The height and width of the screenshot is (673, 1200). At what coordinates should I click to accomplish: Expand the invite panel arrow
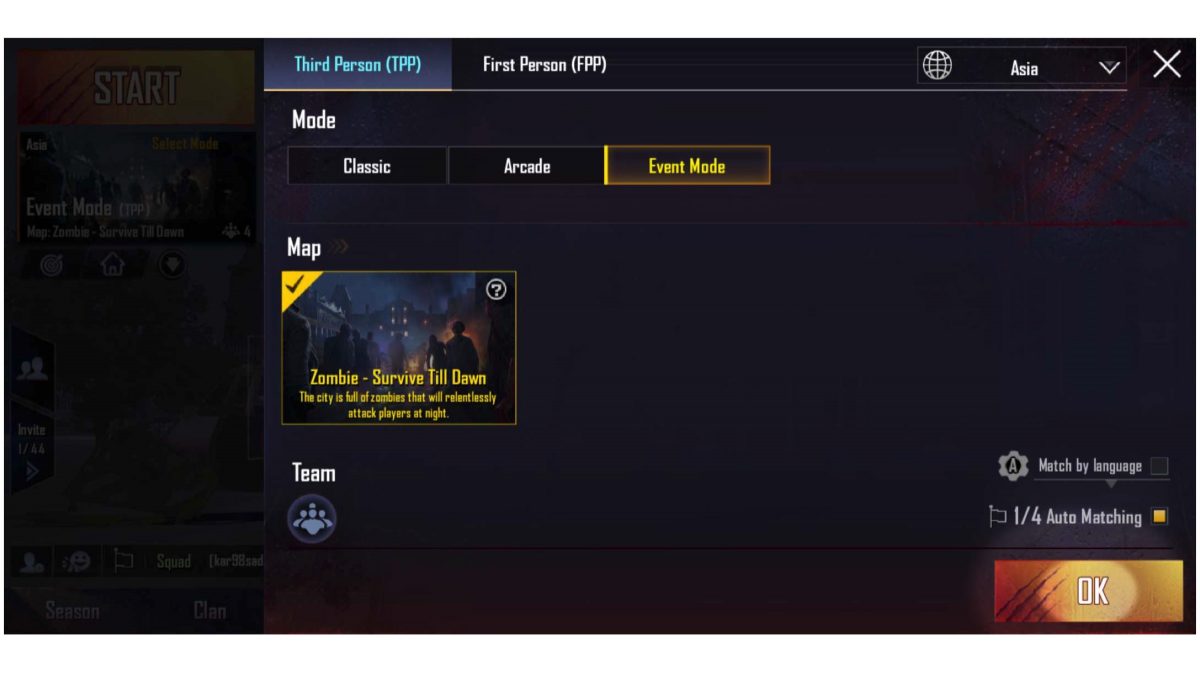(32, 471)
